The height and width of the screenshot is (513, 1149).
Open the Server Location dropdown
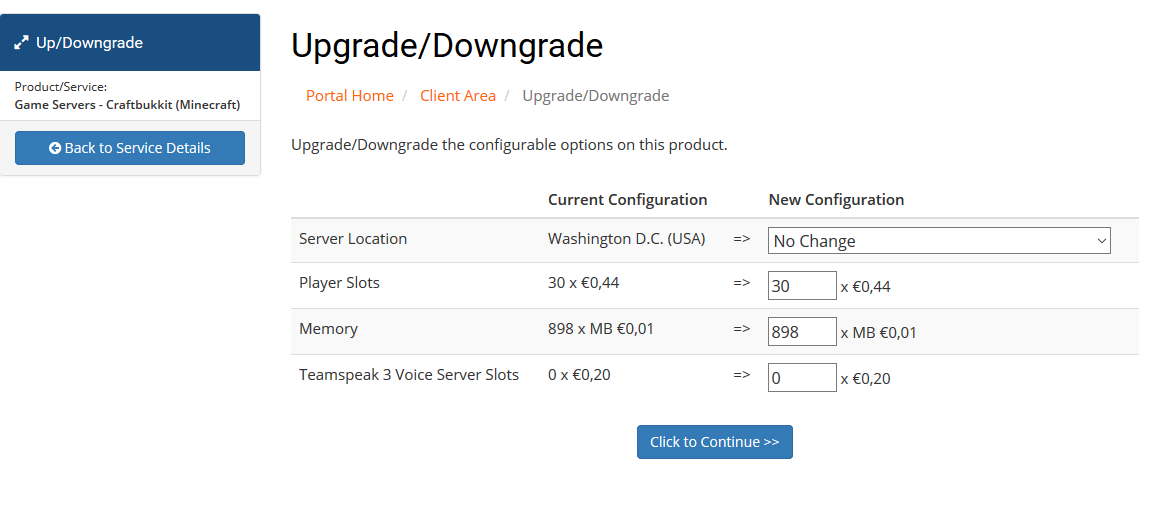point(939,240)
